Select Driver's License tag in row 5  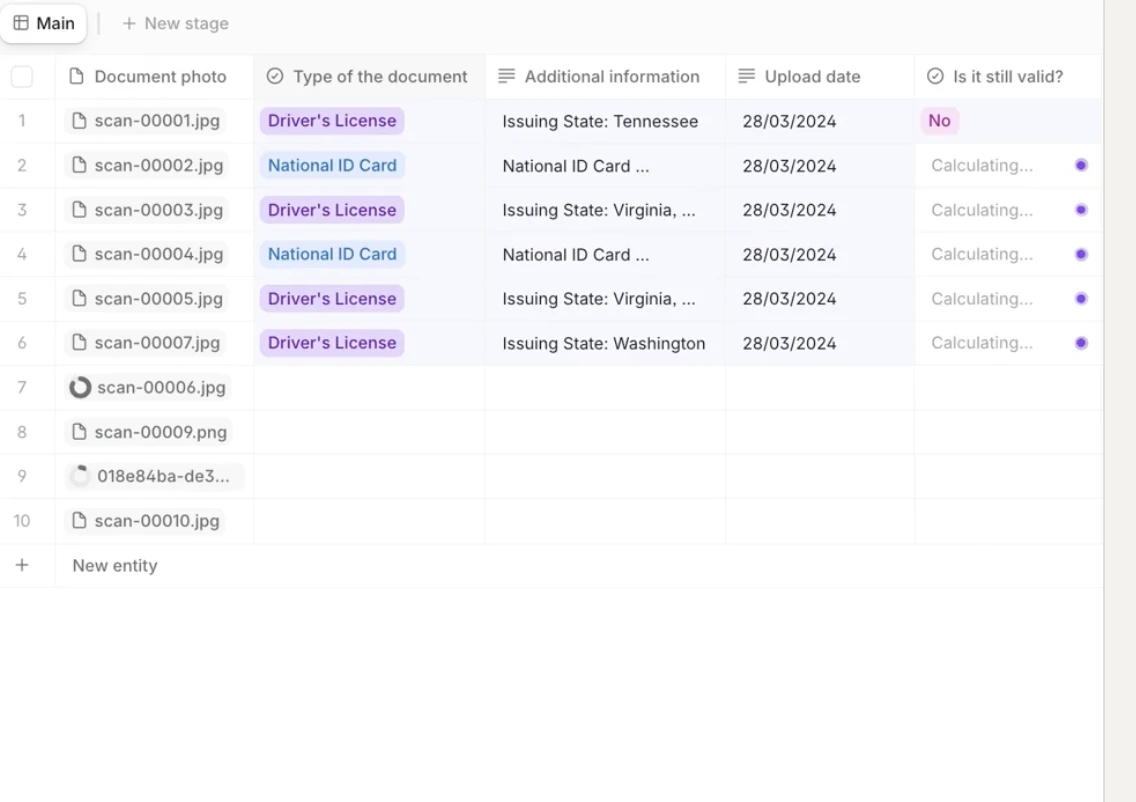pyautogui.click(x=332, y=298)
